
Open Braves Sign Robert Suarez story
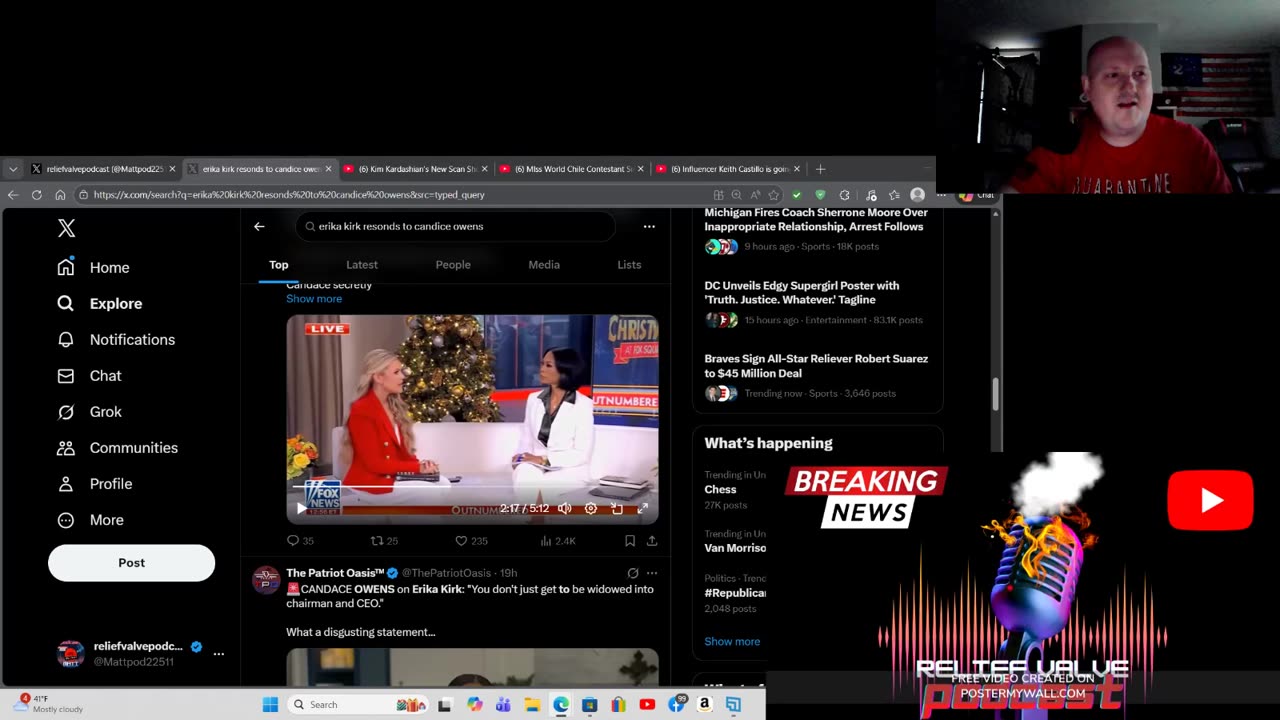coord(816,365)
